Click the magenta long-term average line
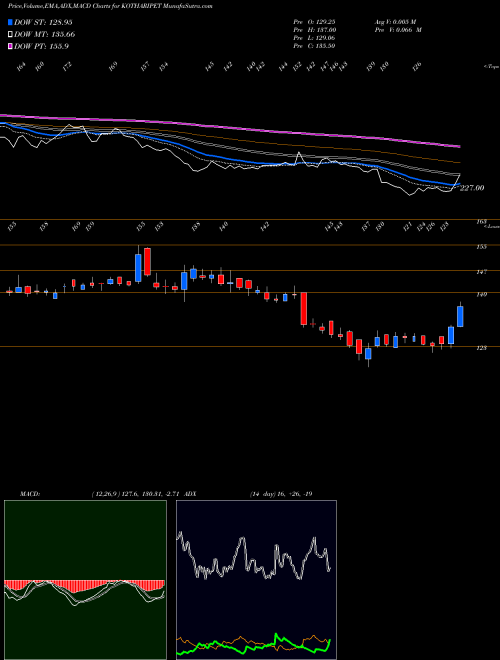 click(230, 127)
